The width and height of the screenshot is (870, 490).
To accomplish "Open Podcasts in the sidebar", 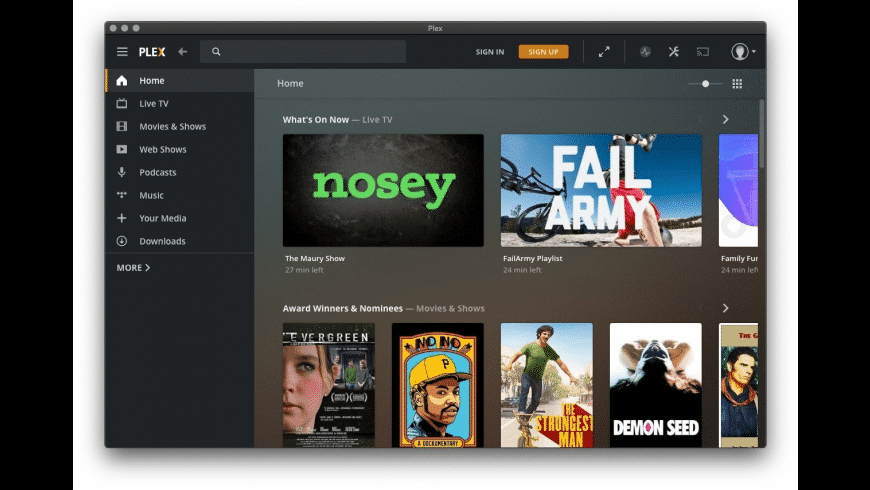I will point(180,172).
